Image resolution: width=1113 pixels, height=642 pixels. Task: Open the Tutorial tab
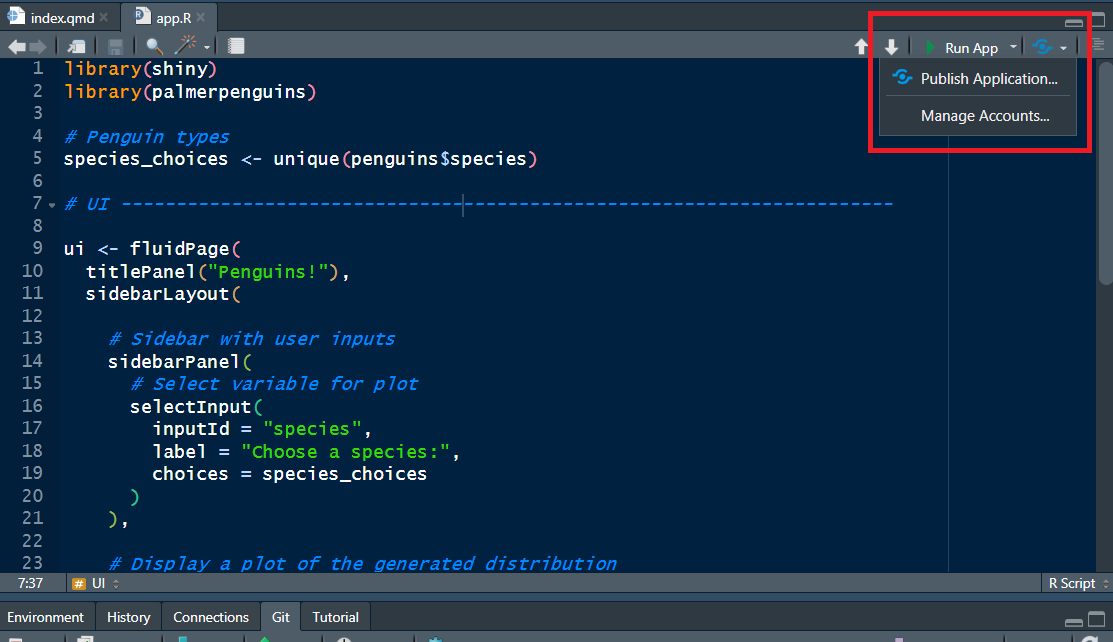coord(334,617)
